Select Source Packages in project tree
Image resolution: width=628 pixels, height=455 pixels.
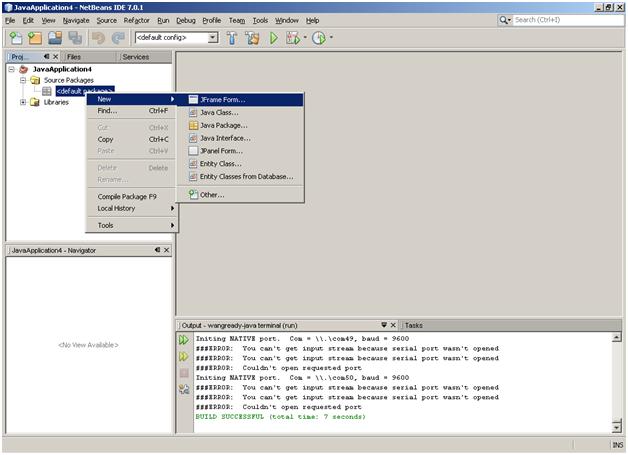[68, 80]
